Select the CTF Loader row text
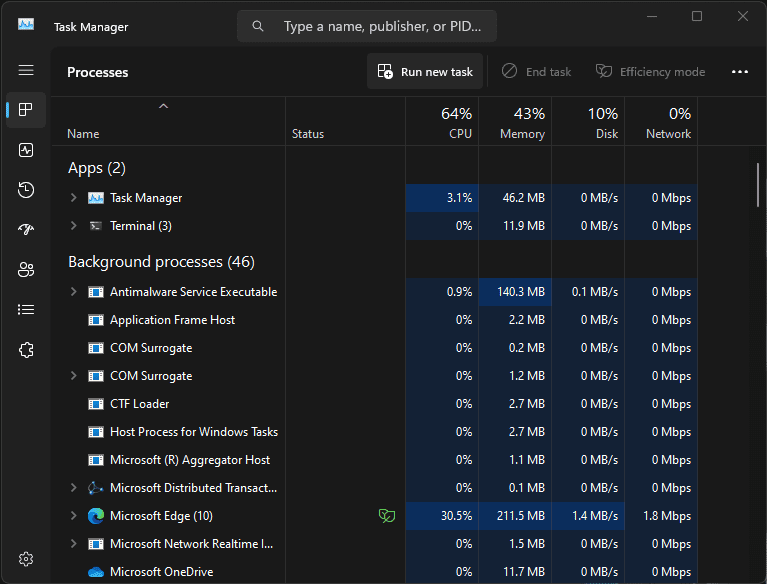This screenshot has height=584, width=767. coord(139,404)
